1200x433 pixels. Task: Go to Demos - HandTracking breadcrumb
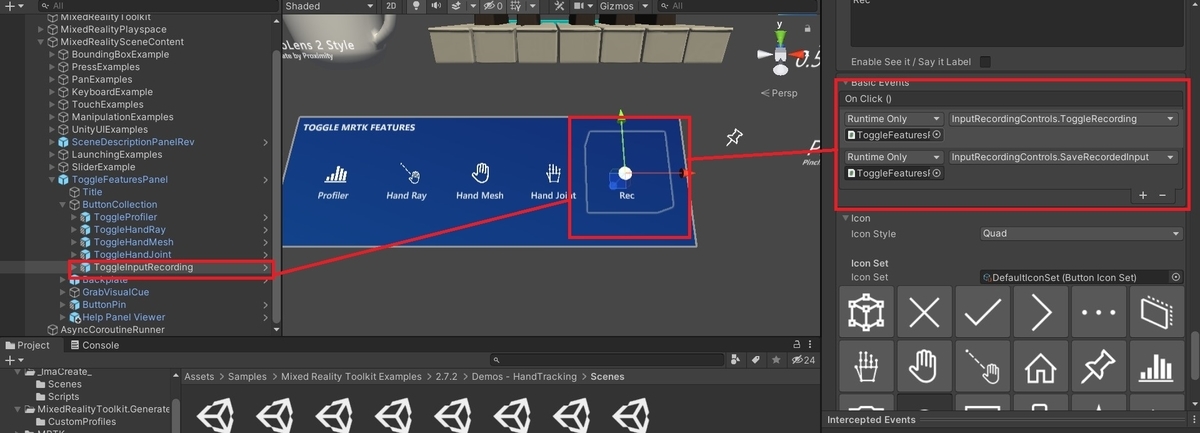point(522,377)
